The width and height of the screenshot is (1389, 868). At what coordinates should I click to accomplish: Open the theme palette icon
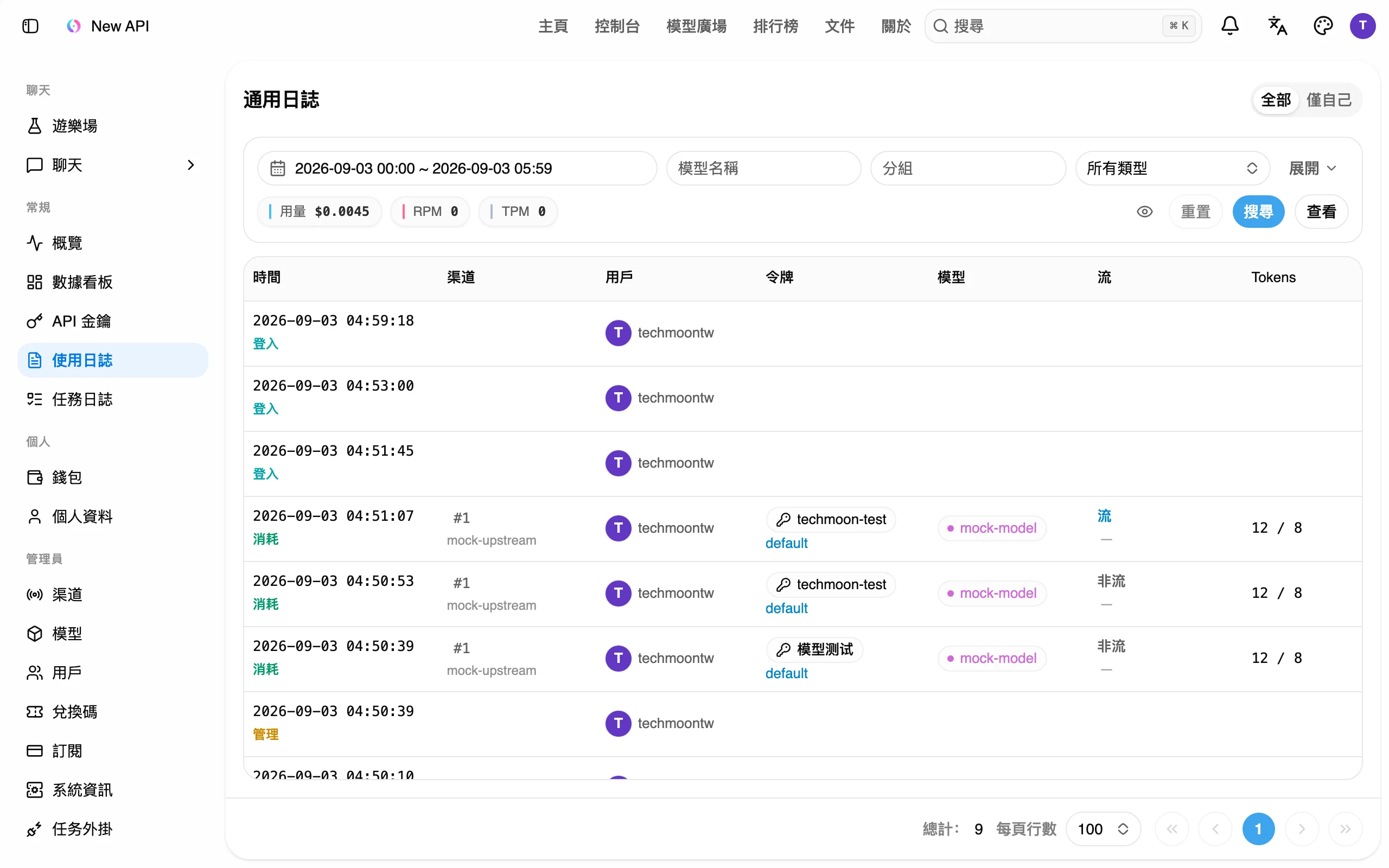(x=1322, y=26)
